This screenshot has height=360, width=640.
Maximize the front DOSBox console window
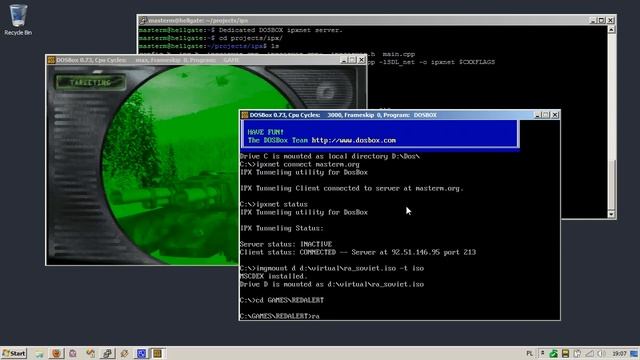pyautogui.click(x=547, y=115)
